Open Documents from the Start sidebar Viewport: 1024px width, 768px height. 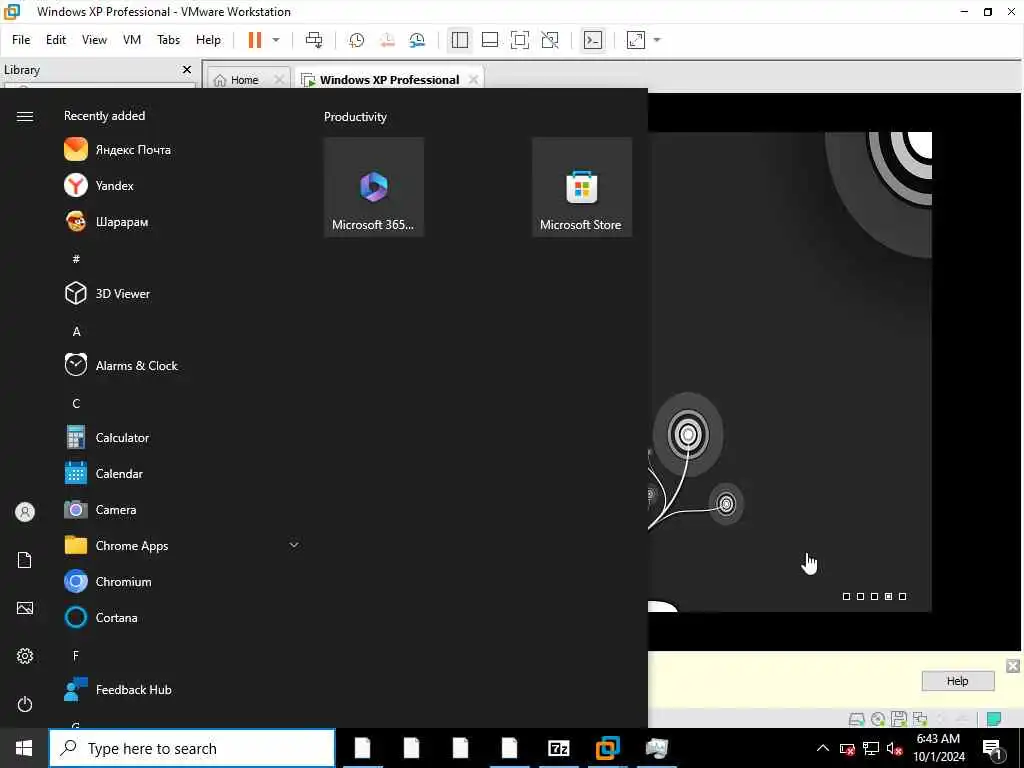(25, 560)
